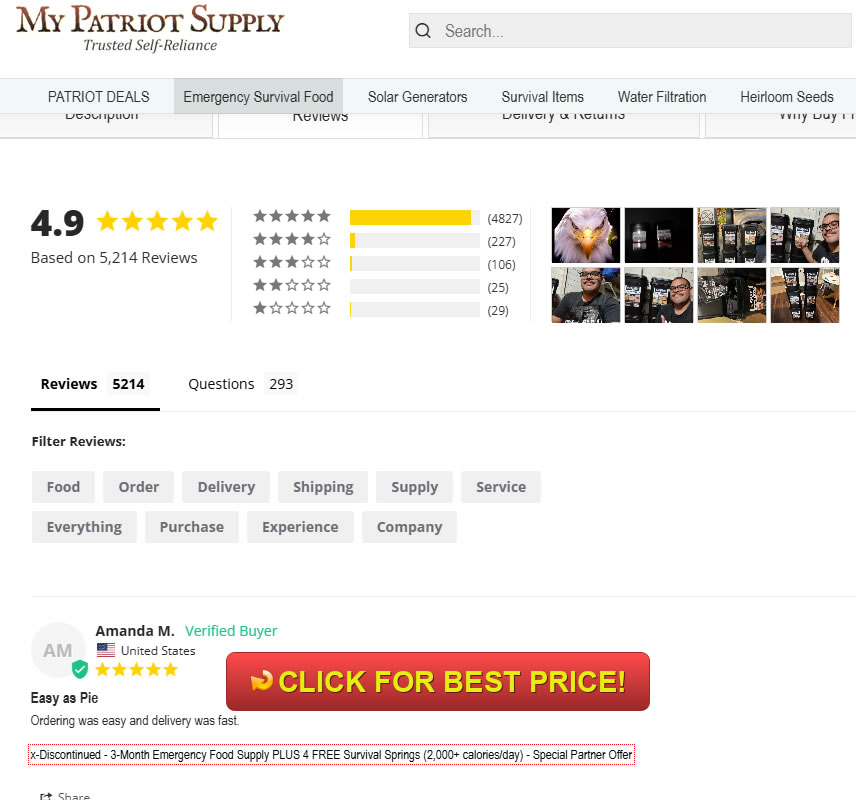Open the PATRIOT DEALS menu
This screenshot has width=856, height=800.
(98, 97)
